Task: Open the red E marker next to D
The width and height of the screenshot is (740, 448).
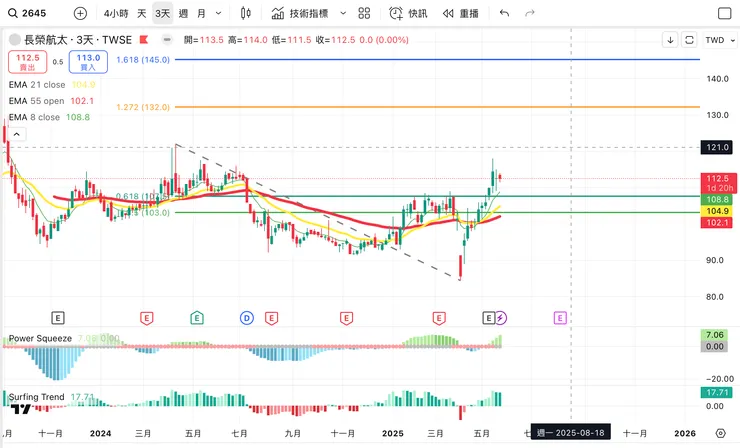Action: [x=271, y=318]
